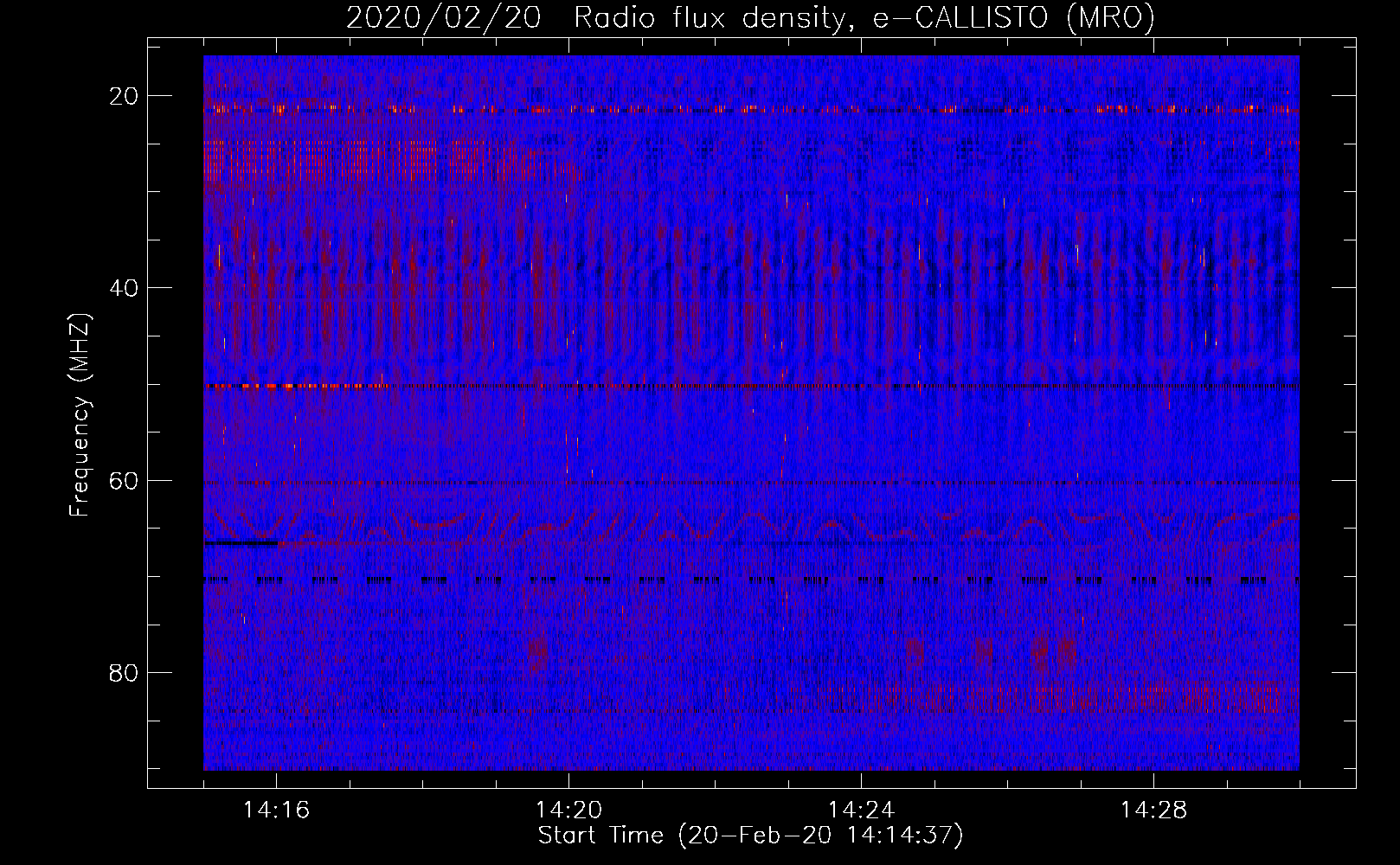Screen dimensions: 1400x865
Task: Click the 14:28 time axis label
Action: tap(1153, 811)
